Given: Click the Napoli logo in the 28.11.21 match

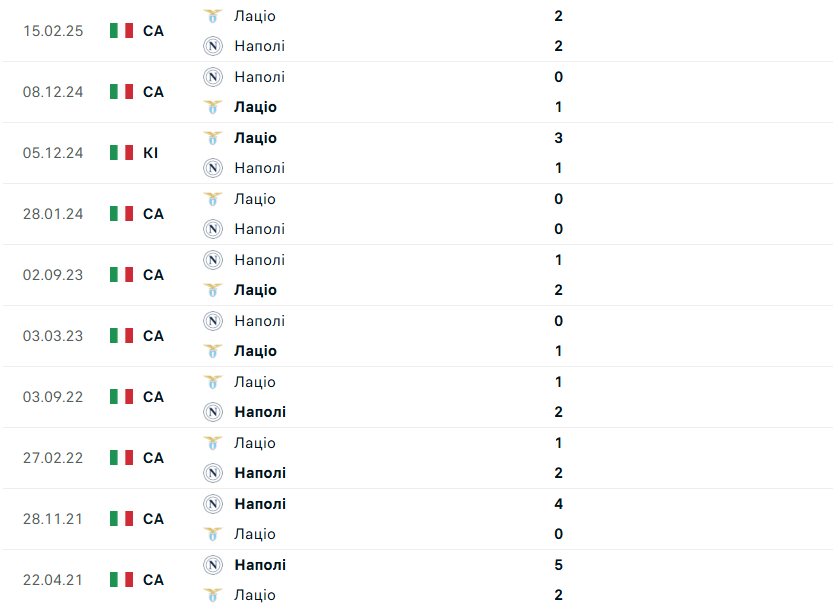Looking at the screenshot, I should coord(212,504).
